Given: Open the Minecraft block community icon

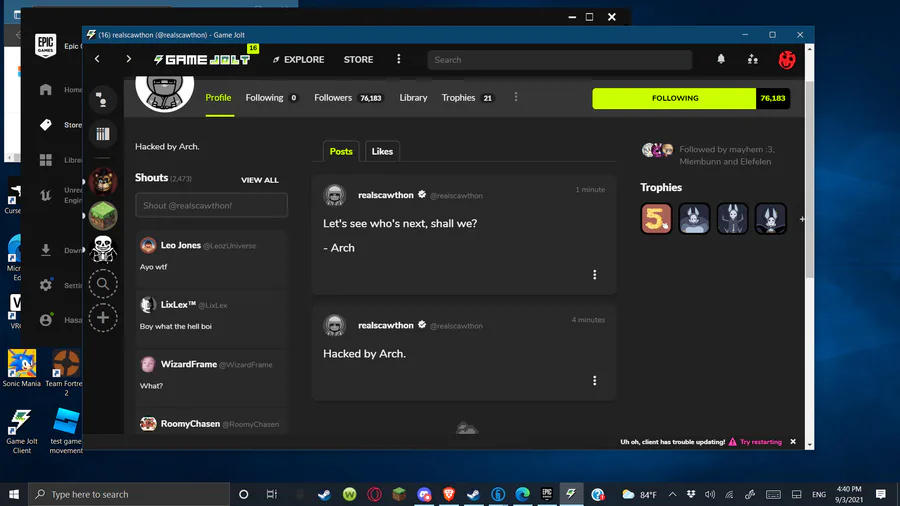Looking at the screenshot, I should coord(103,216).
